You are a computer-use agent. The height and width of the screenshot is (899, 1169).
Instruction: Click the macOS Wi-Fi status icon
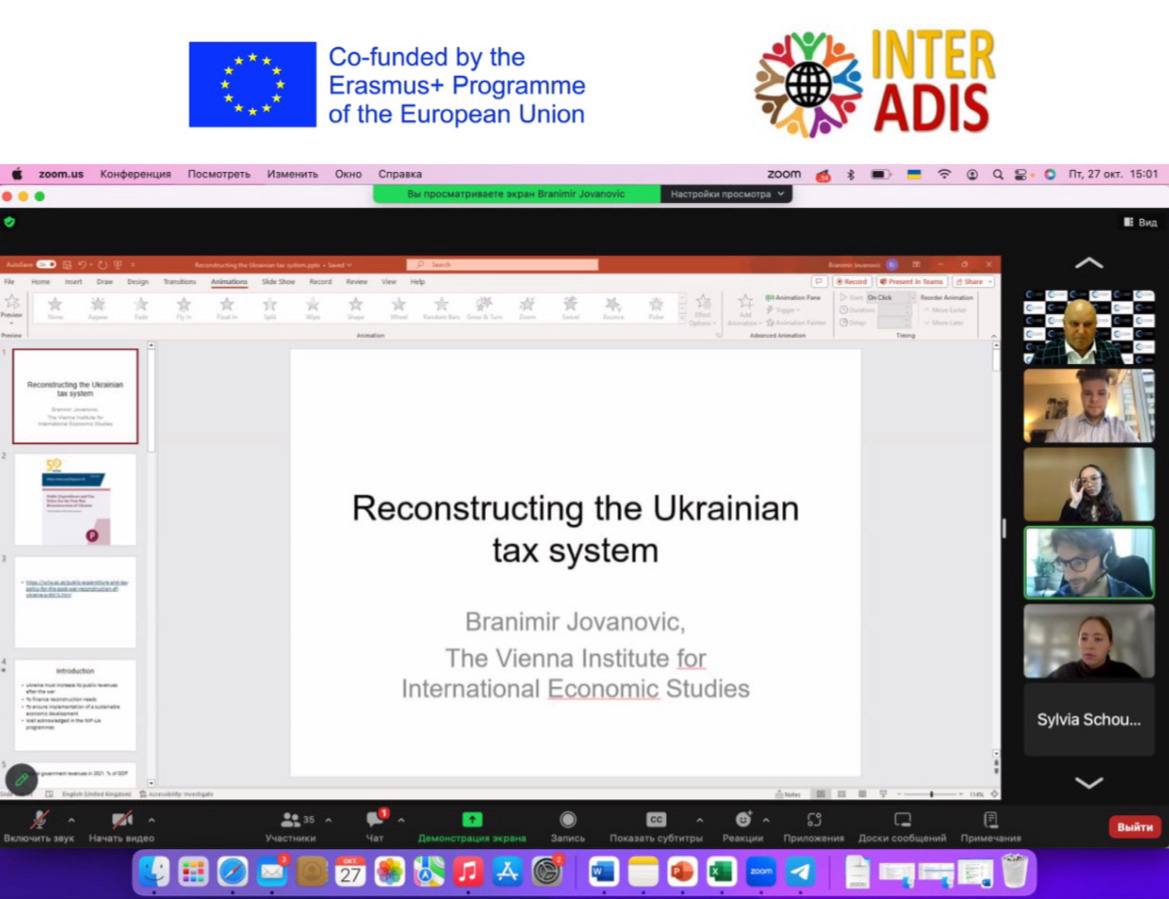click(x=944, y=174)
